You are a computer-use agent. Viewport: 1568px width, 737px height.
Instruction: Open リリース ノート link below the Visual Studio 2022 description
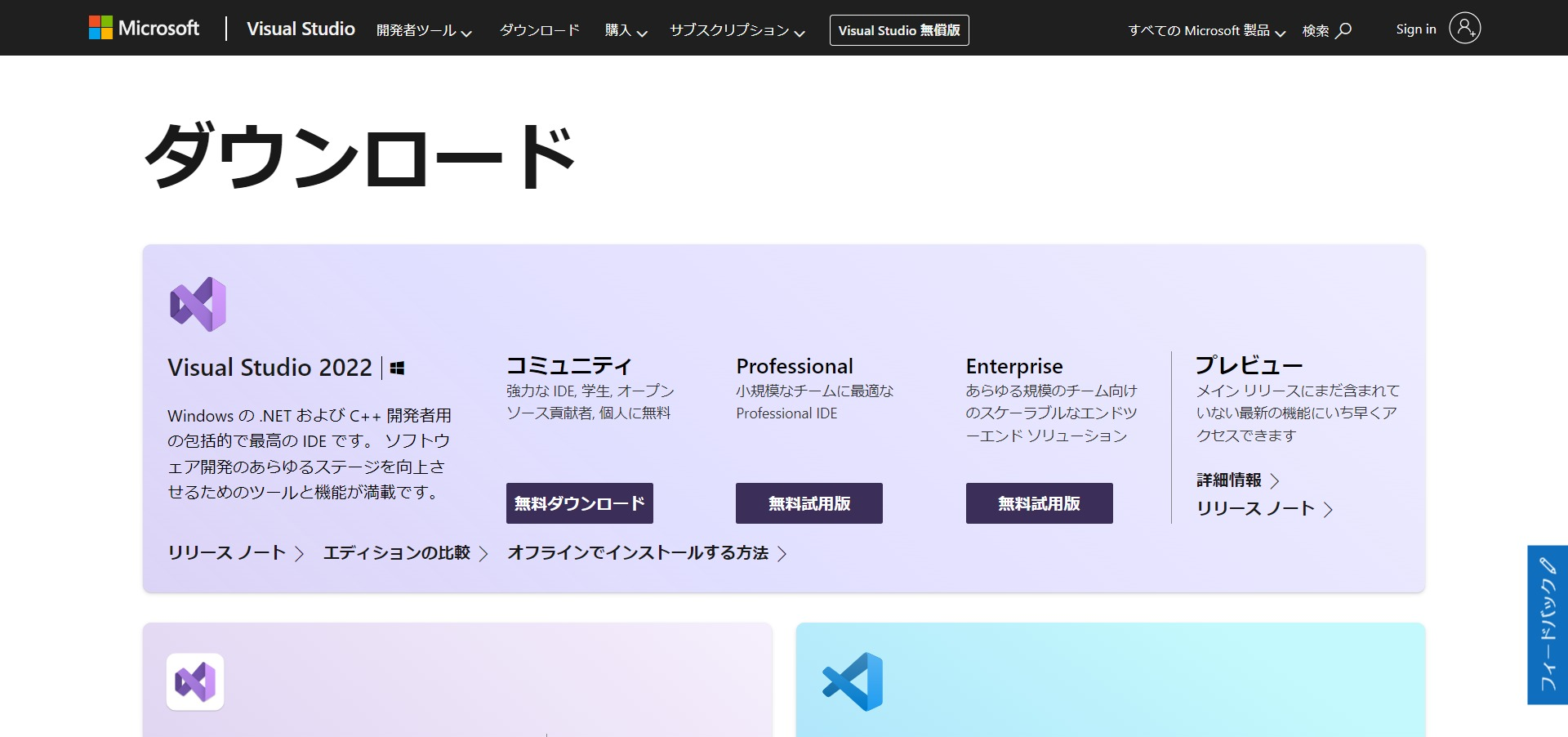point(235,553)
